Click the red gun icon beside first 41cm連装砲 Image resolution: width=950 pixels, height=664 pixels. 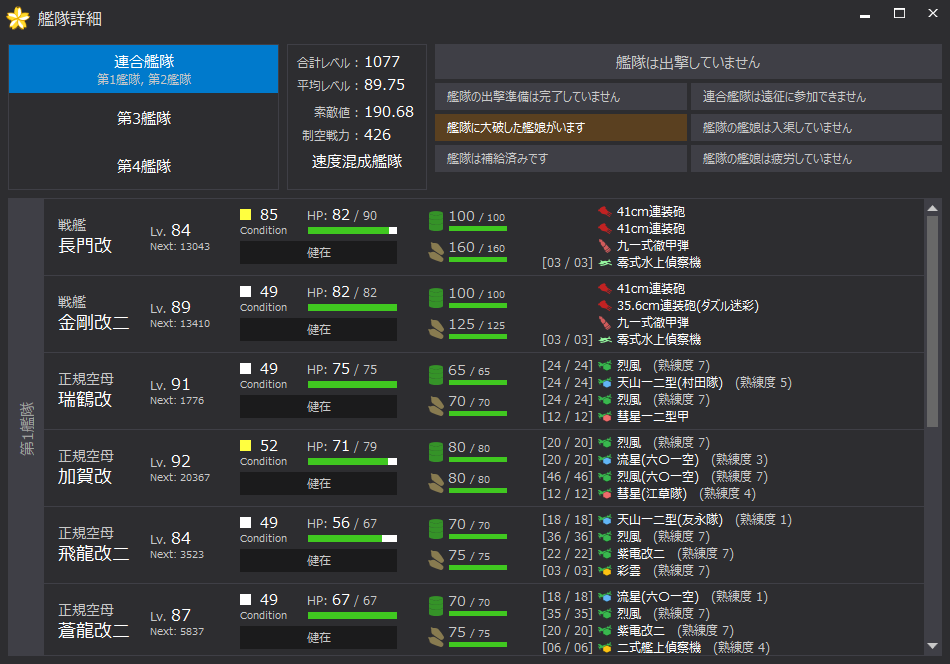tap(604, 211)
